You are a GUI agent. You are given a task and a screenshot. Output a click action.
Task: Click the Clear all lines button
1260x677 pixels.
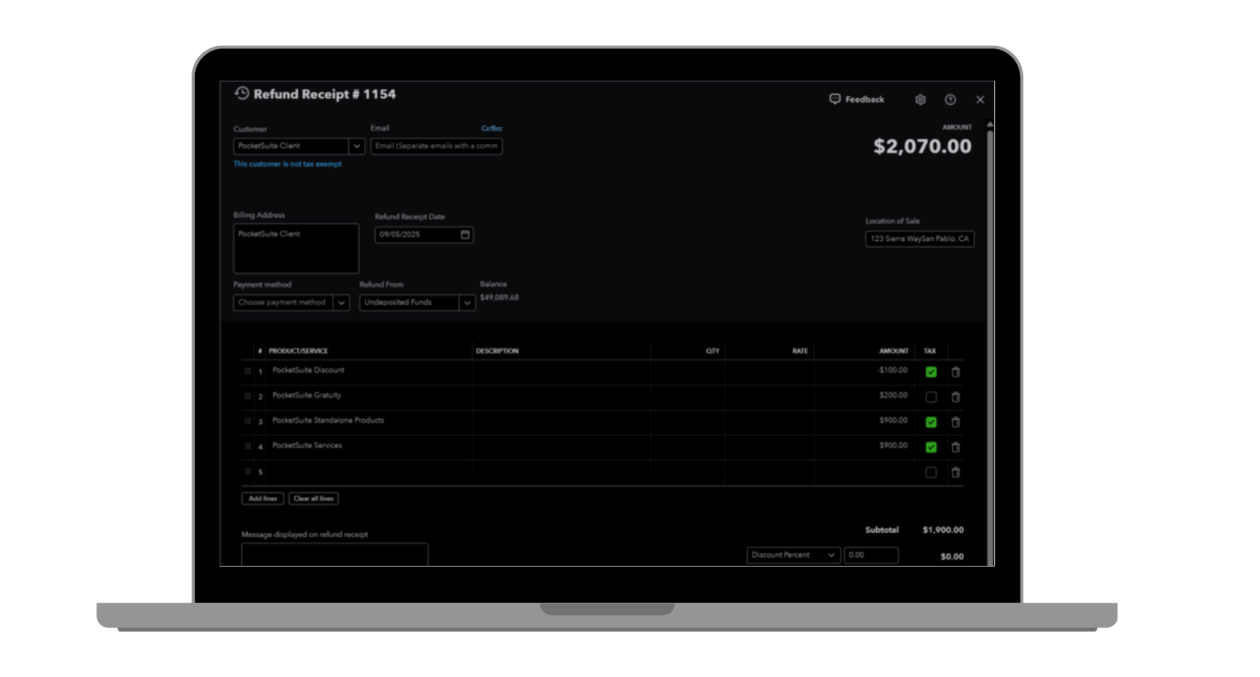pos(314,498)
